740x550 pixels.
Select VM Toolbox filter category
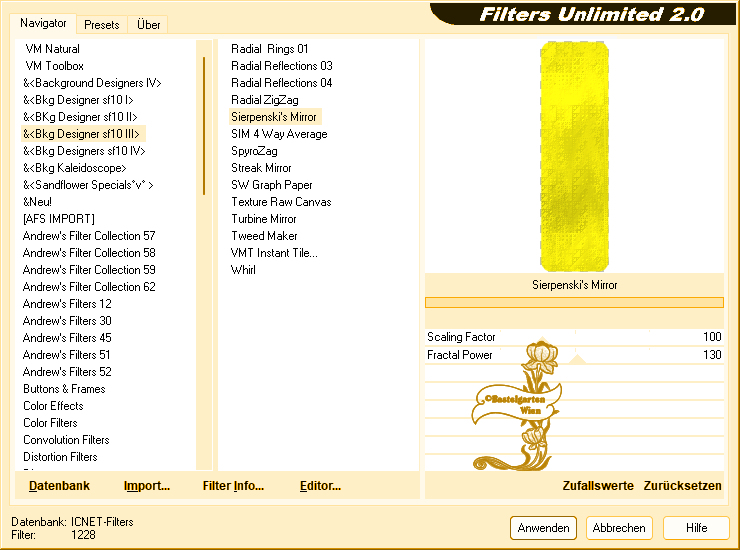coord(54,66)
